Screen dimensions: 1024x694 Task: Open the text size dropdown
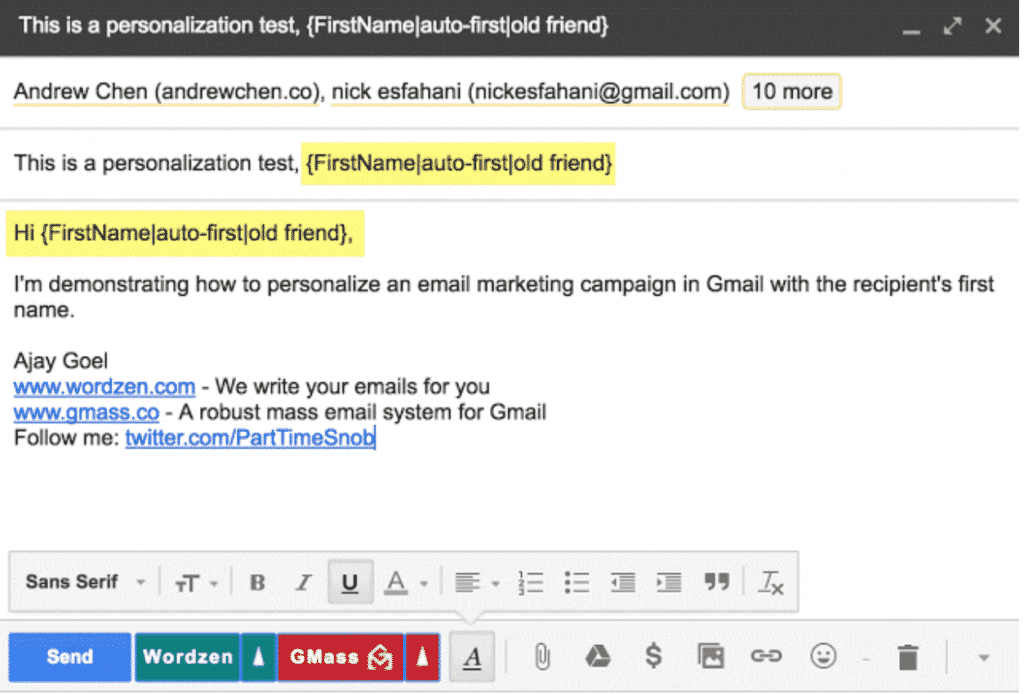pos(196,582)
